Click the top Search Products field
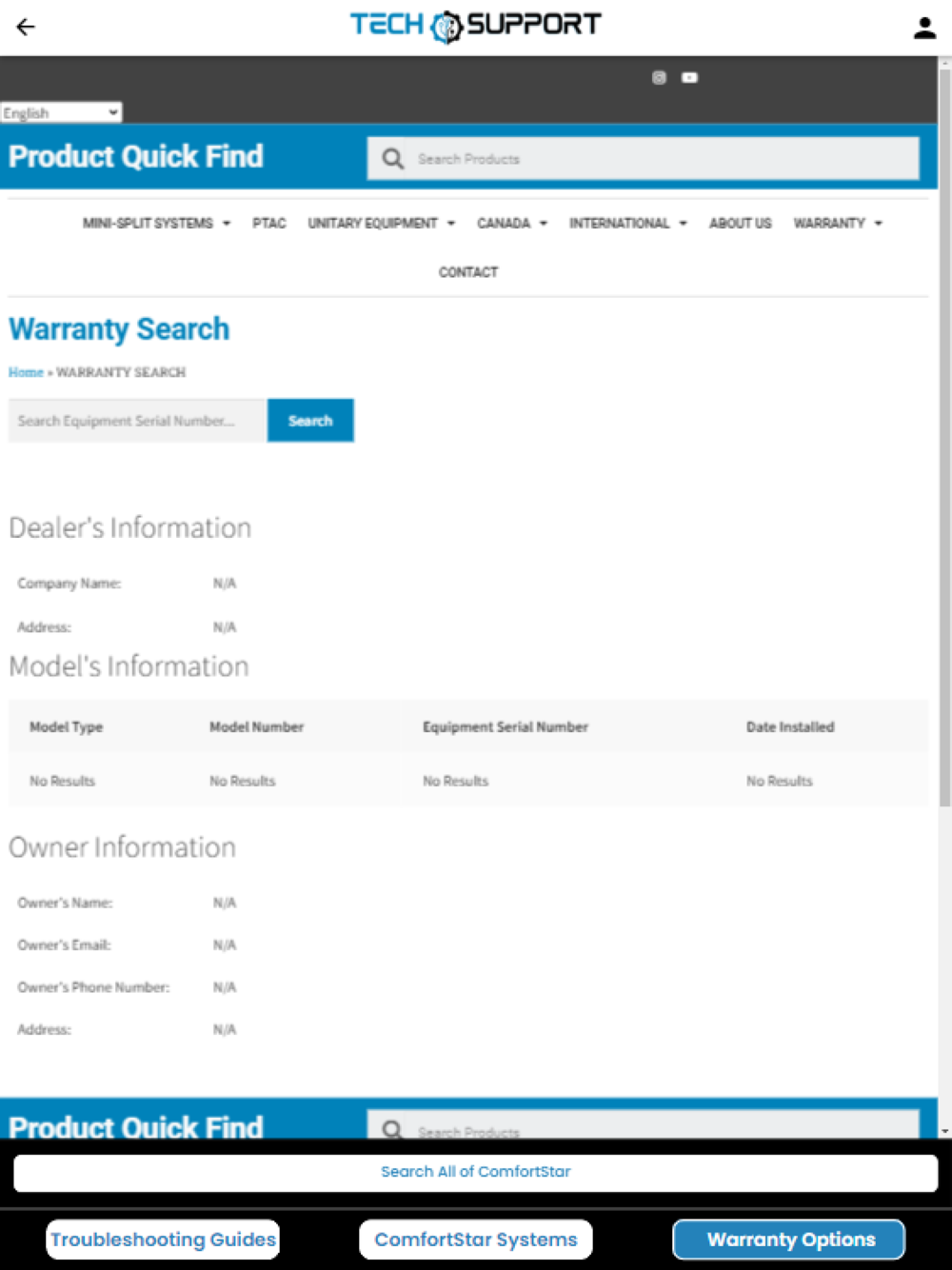The image size is (952, 1270). click(644, 159)
